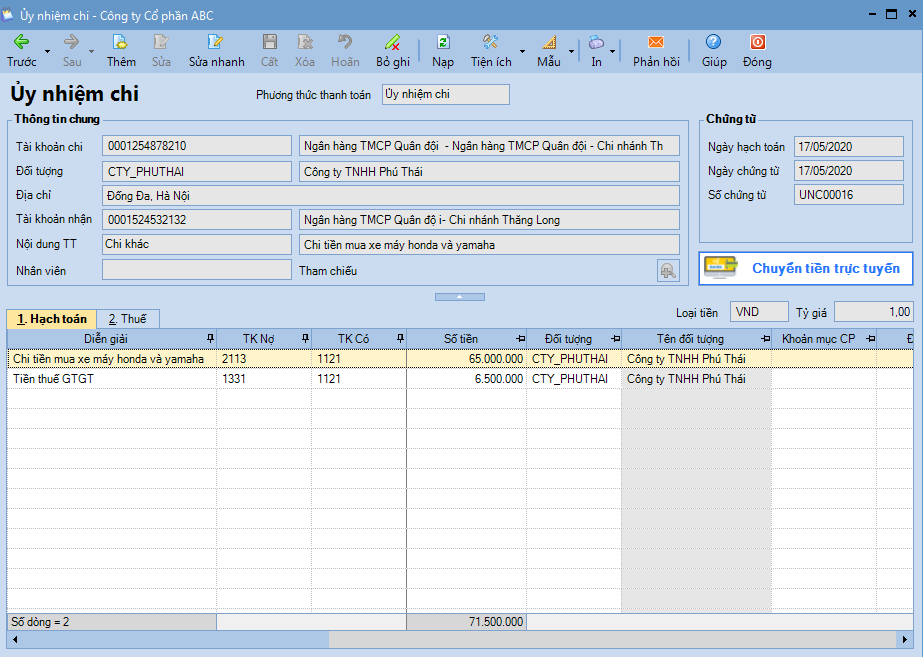Click the horizontal scrollbar right arrow

(x=905, y=639)
